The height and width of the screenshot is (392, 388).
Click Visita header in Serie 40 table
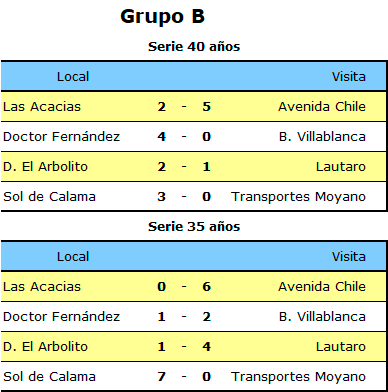click(x=349, y=77)
